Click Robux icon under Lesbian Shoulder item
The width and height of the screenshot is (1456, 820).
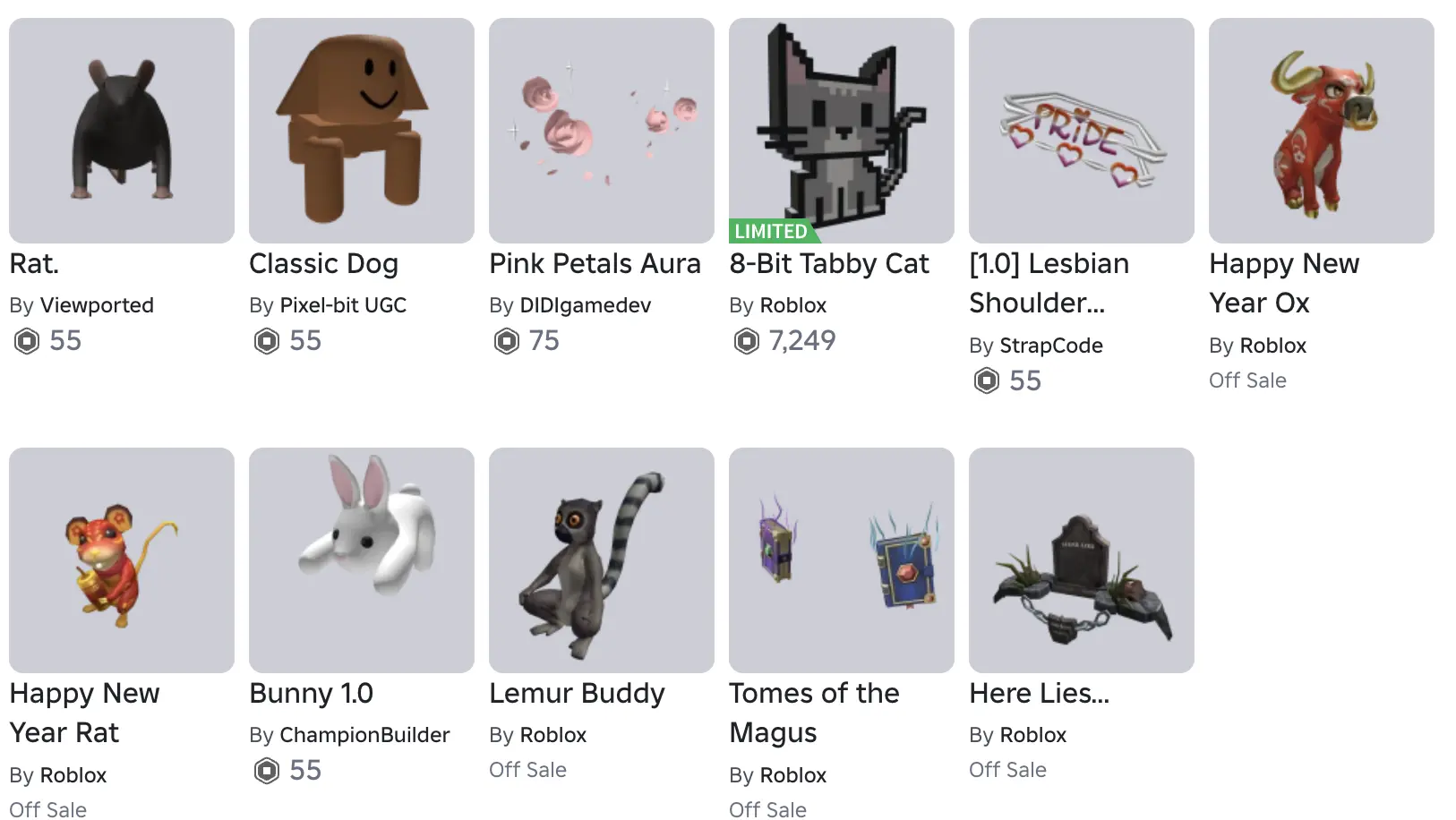[986, 381]
